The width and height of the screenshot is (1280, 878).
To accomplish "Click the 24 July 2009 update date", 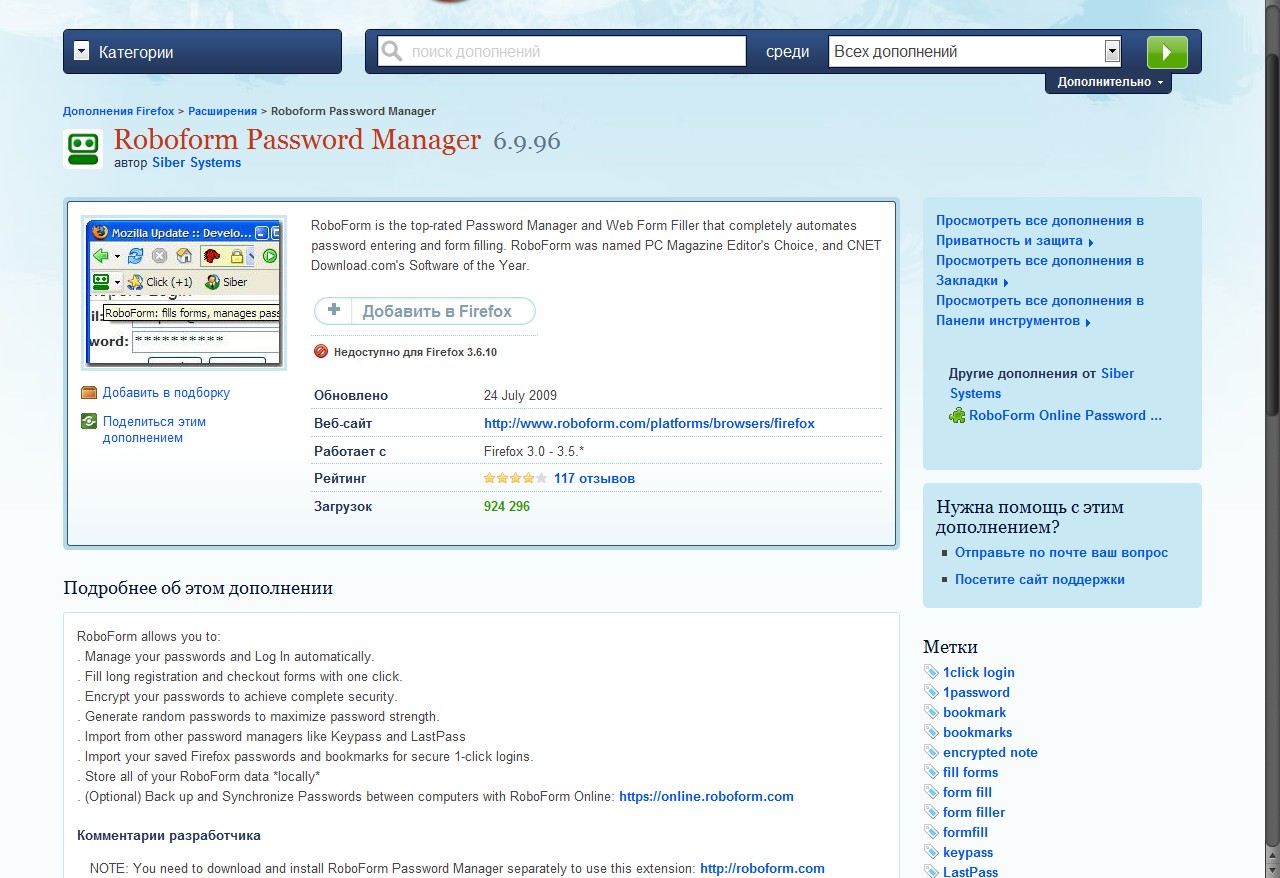I will [520, 396].
